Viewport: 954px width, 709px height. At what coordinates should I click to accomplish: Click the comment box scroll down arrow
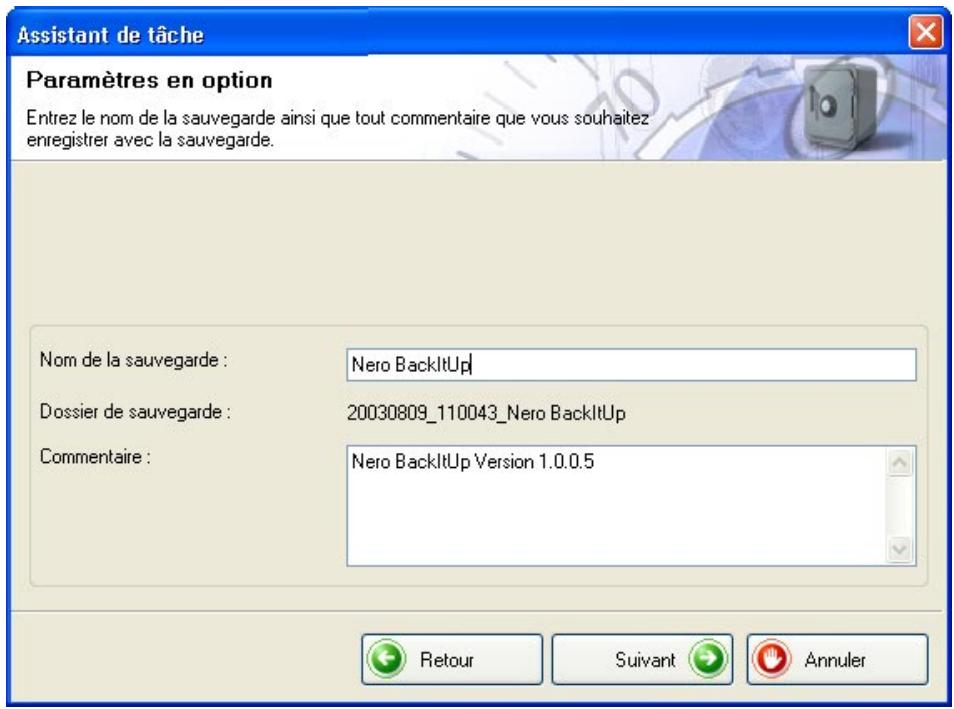click(x=899, y=550)
